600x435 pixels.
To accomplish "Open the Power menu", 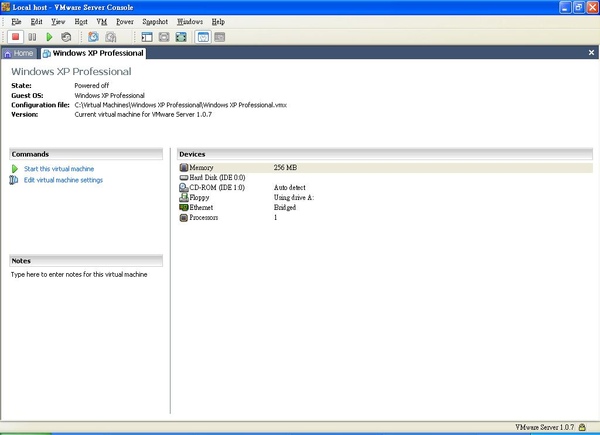I will [x=125, y=22].
